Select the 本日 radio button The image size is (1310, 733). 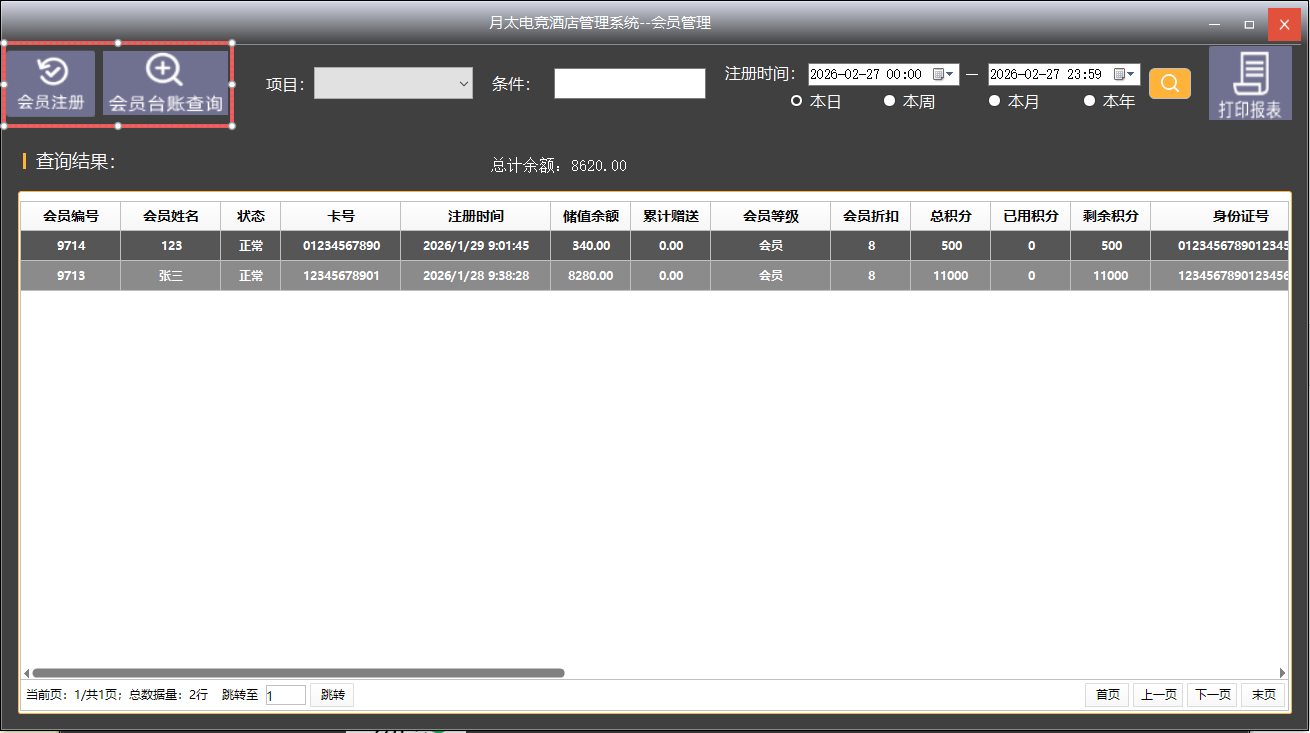pos(797,101)
